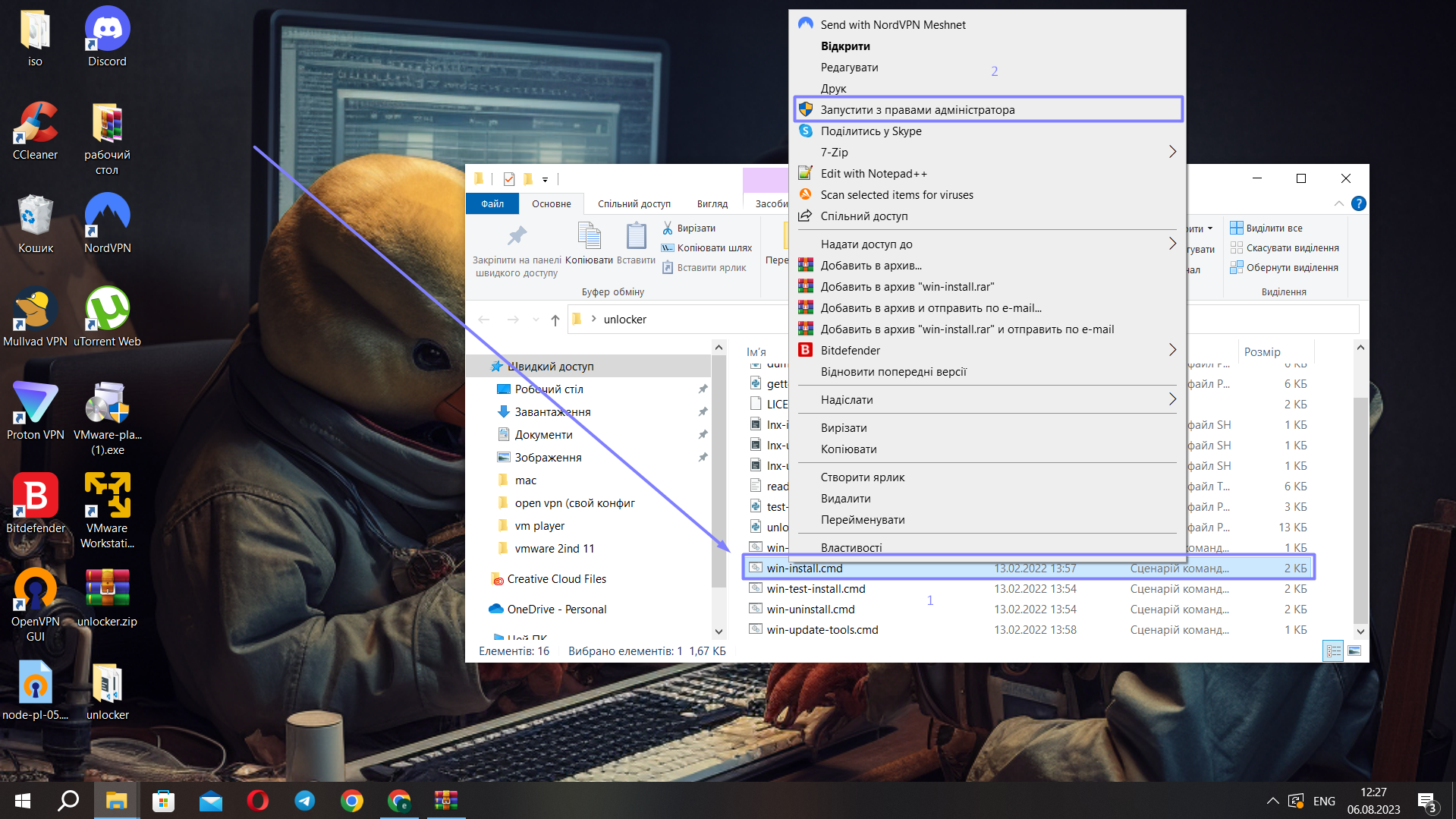
Task: Switch to large icons view in status bar
Action: pyautogui.click(x=1354, y=651)
